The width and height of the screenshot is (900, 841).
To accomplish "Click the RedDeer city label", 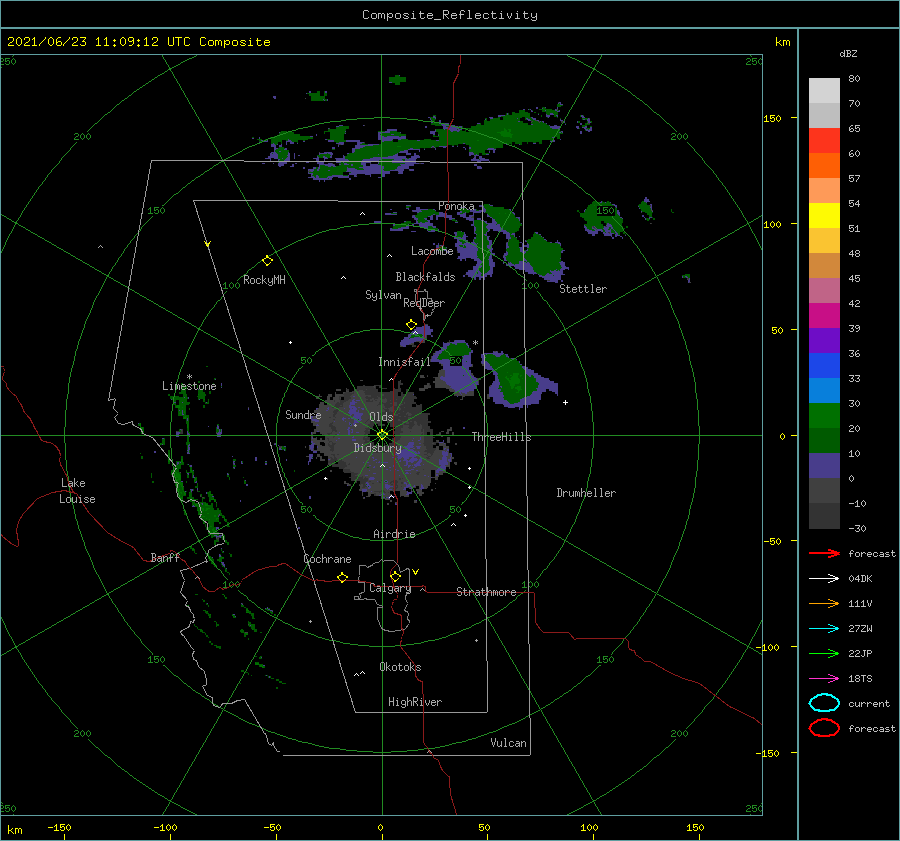I will click(x=424, y=303).
